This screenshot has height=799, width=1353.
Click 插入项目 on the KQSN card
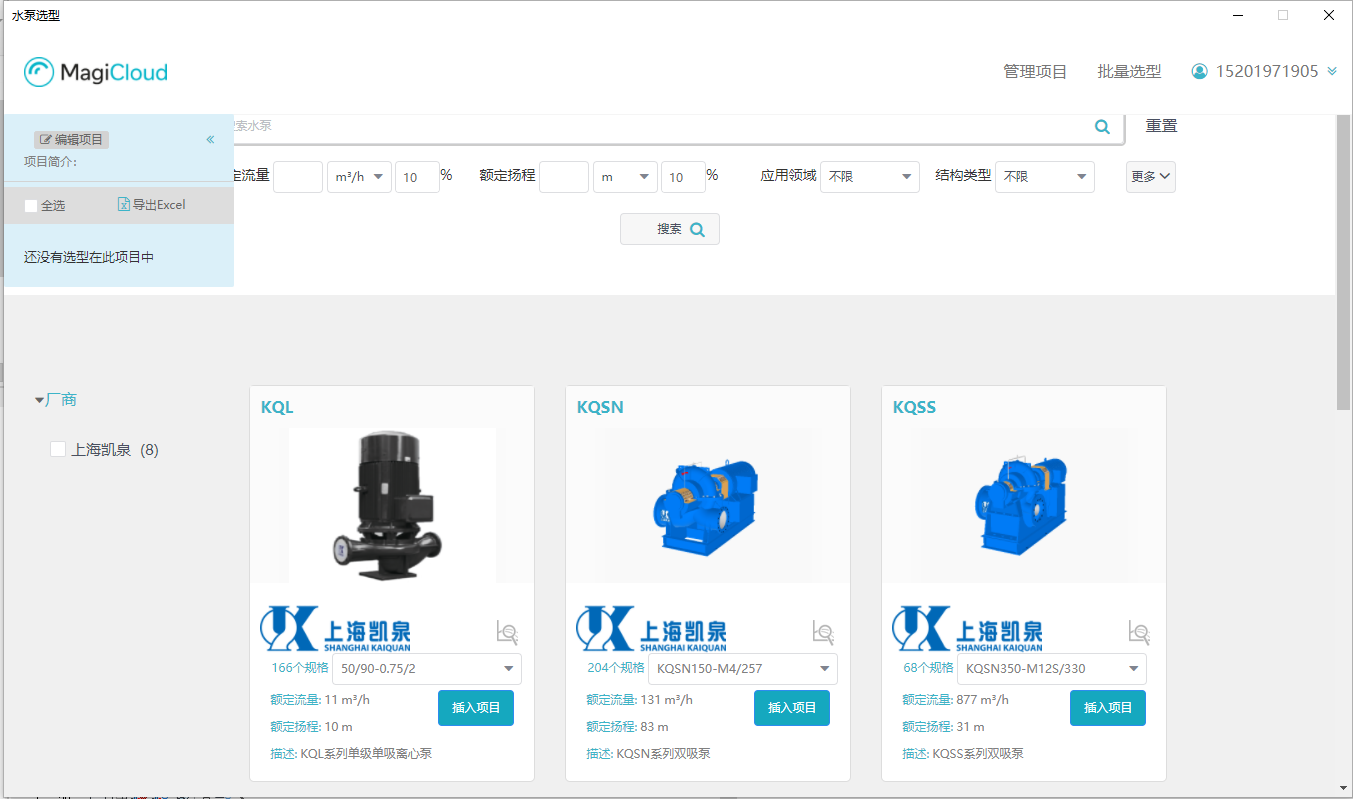tap(792, 708)
